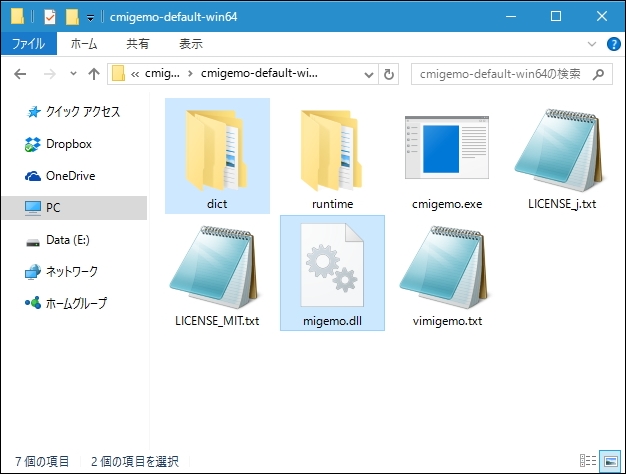Click the properties icon in Quick Access Toolbar
The image size is (626, 474).
click(50, 17)
